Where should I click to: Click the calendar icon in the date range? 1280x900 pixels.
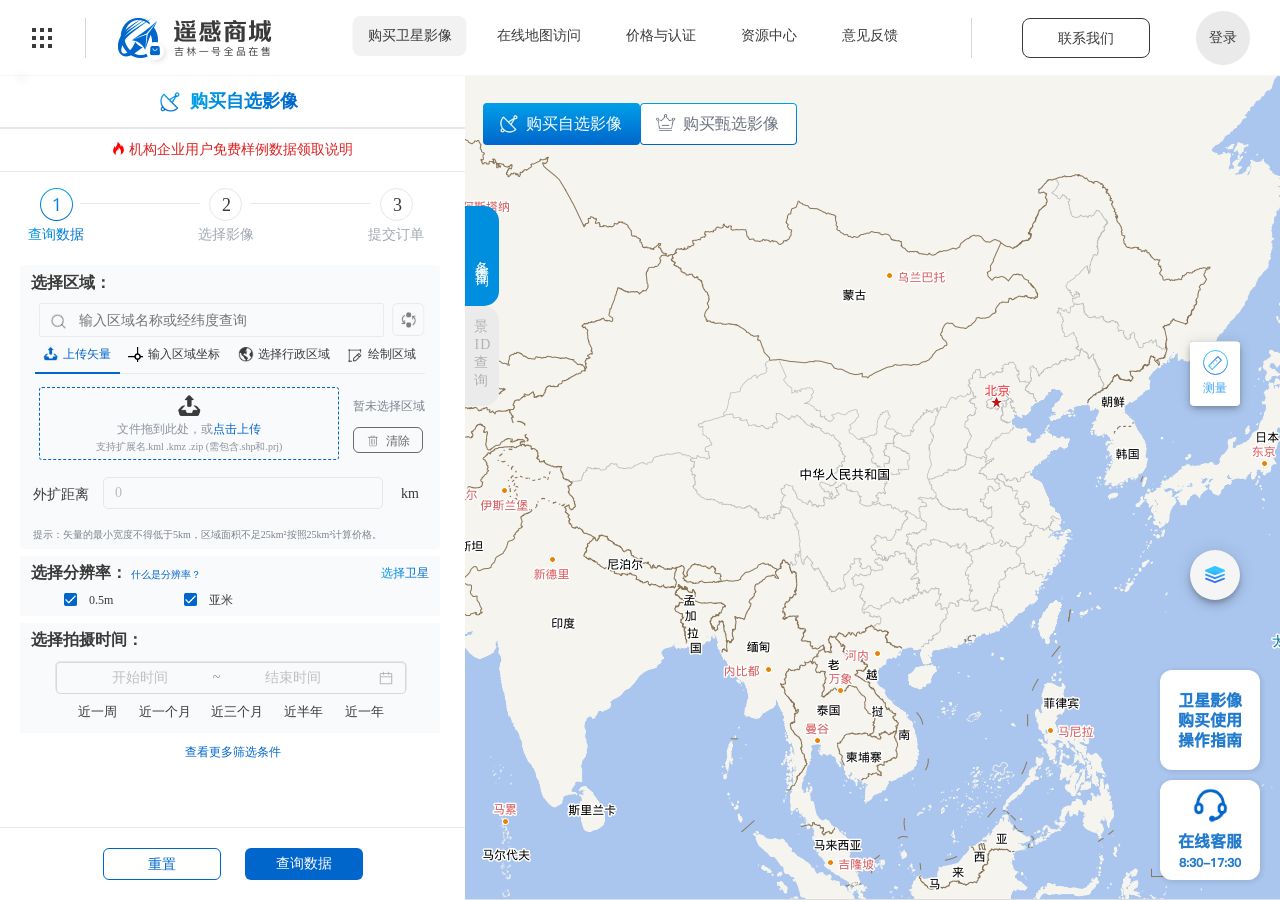pos(386,678)
